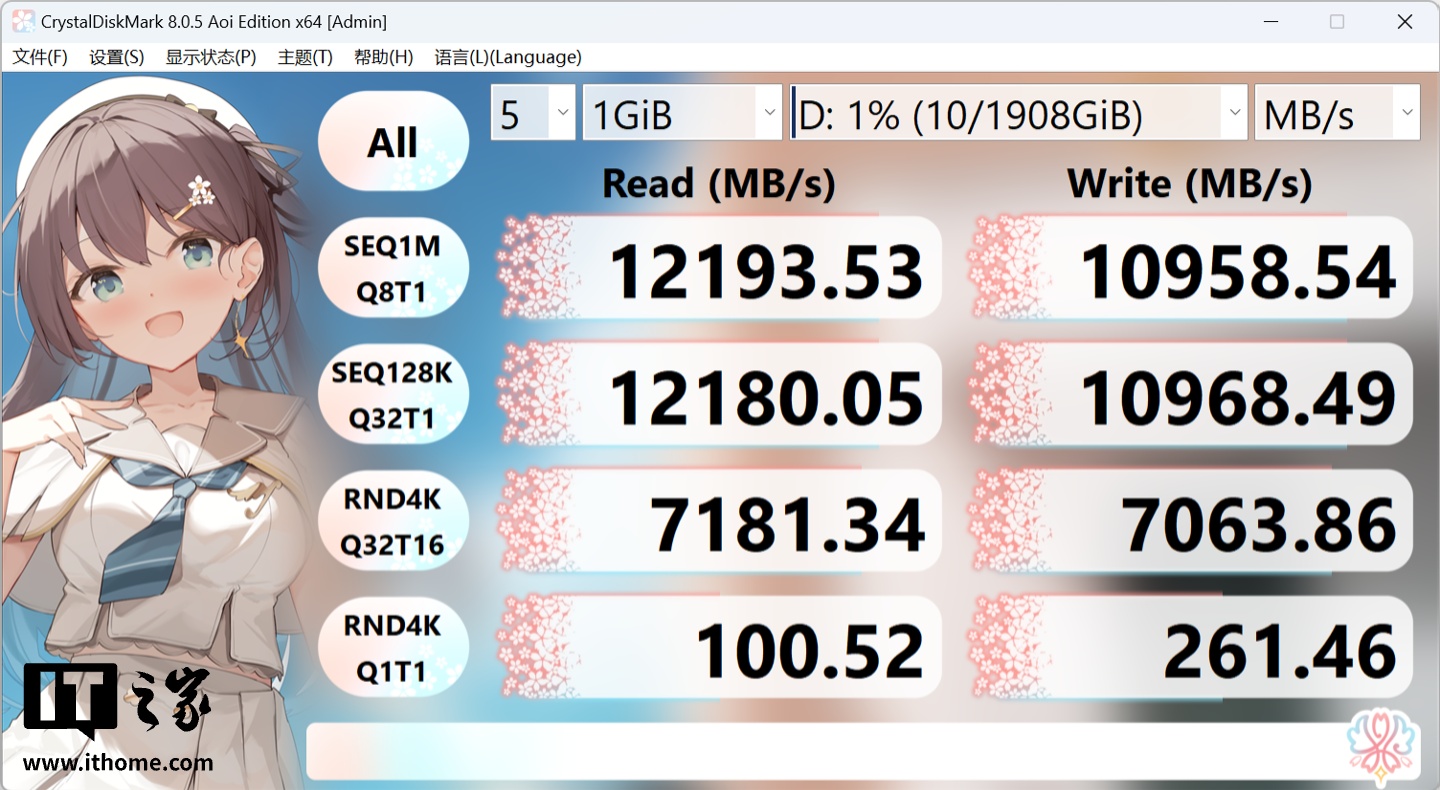
Task: Open the 设置(S) settings menu
Action: click(116, 57)
